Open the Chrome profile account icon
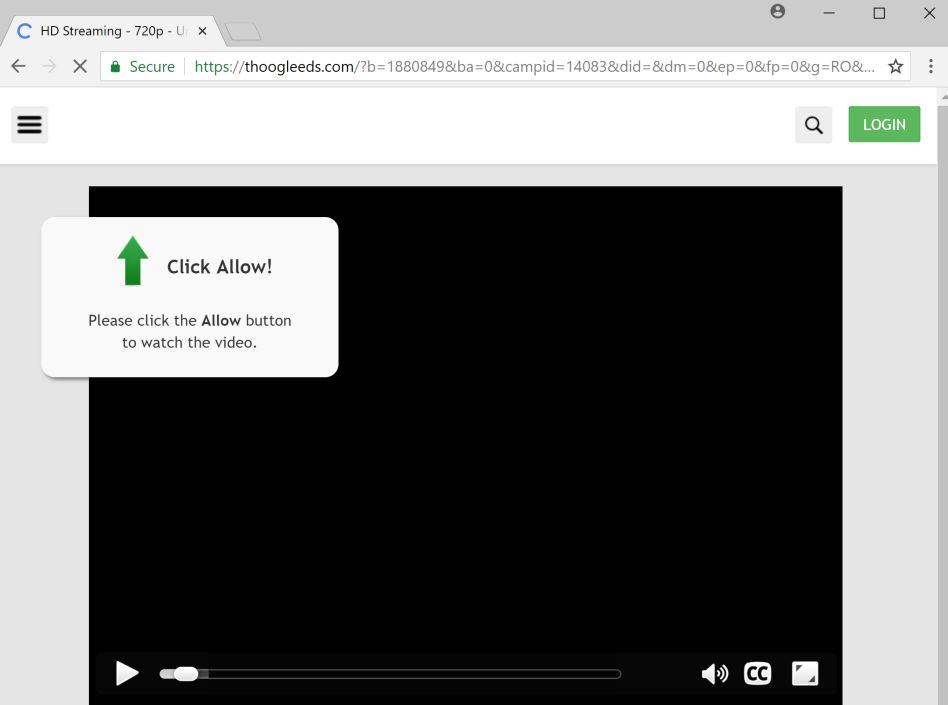 click(x=777, y=13)
